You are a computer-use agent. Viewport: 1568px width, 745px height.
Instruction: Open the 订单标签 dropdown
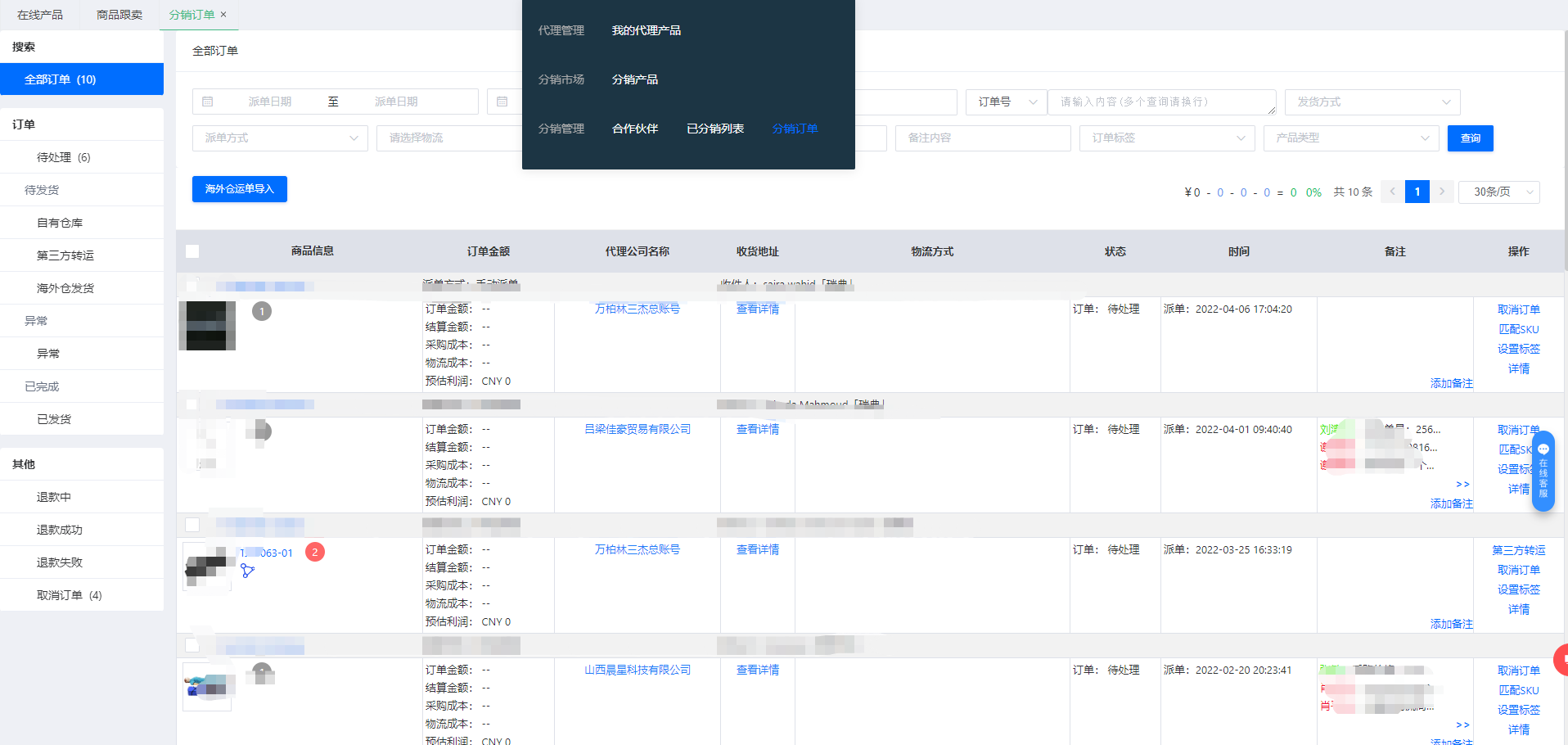pyautogui.click(x=1167, y=138)
